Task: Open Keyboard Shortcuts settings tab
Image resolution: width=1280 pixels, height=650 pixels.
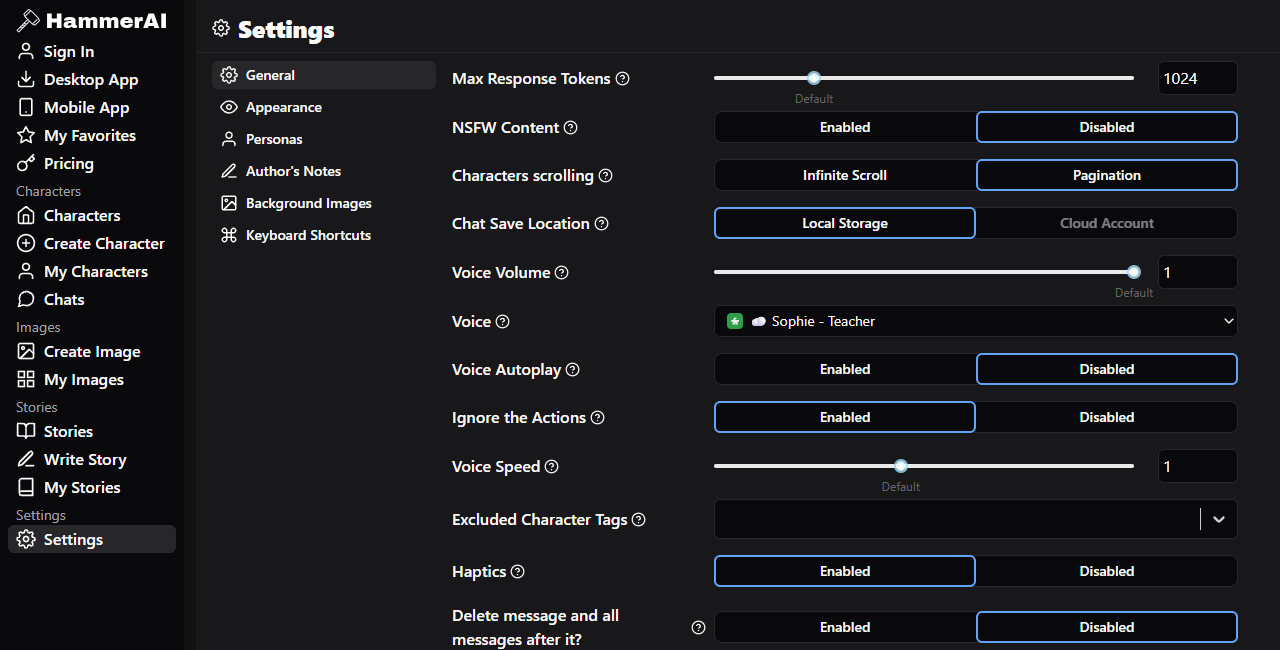Action: point(324,235)
